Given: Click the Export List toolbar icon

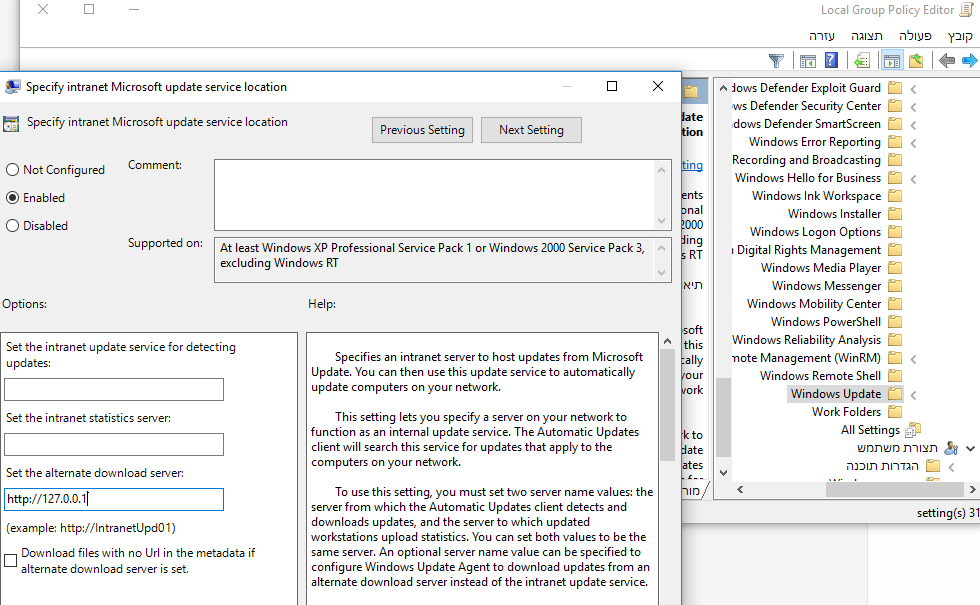Looking at the screenshot, I should click(x=862, y=61).
